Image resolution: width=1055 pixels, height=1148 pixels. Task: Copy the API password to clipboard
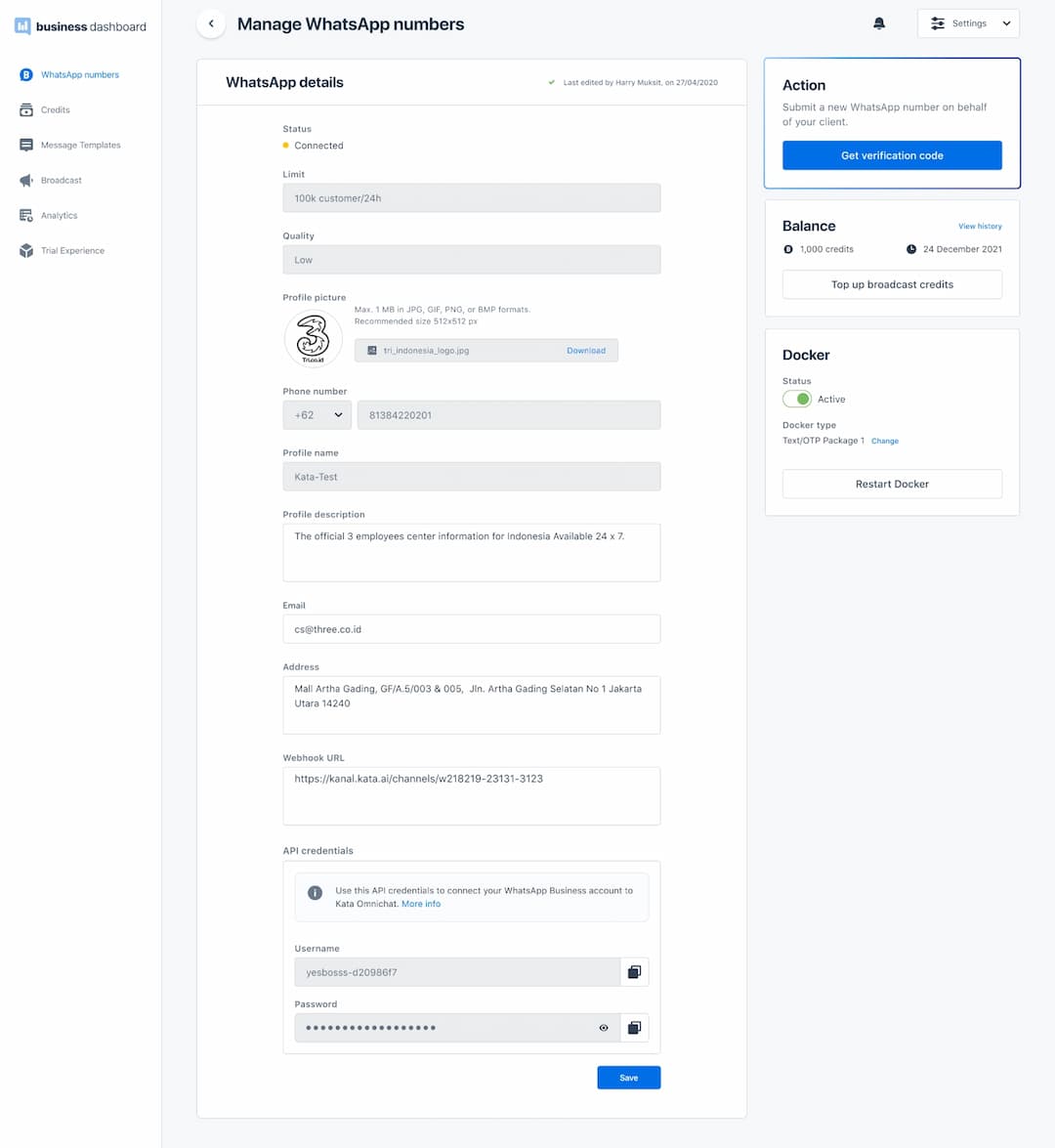click(634, 1028)
